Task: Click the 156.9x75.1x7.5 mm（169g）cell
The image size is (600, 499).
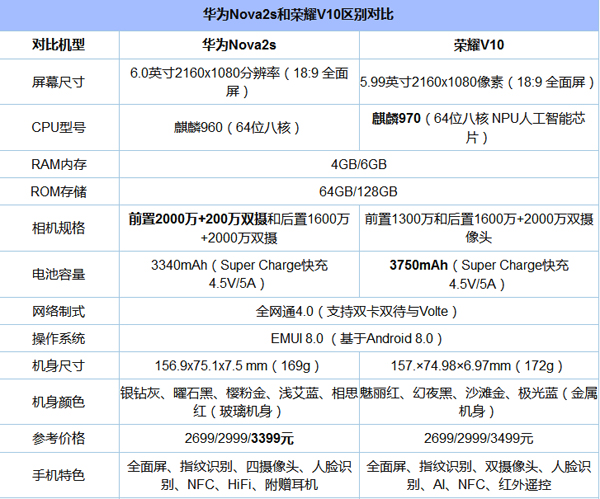Action: (237, 365)
